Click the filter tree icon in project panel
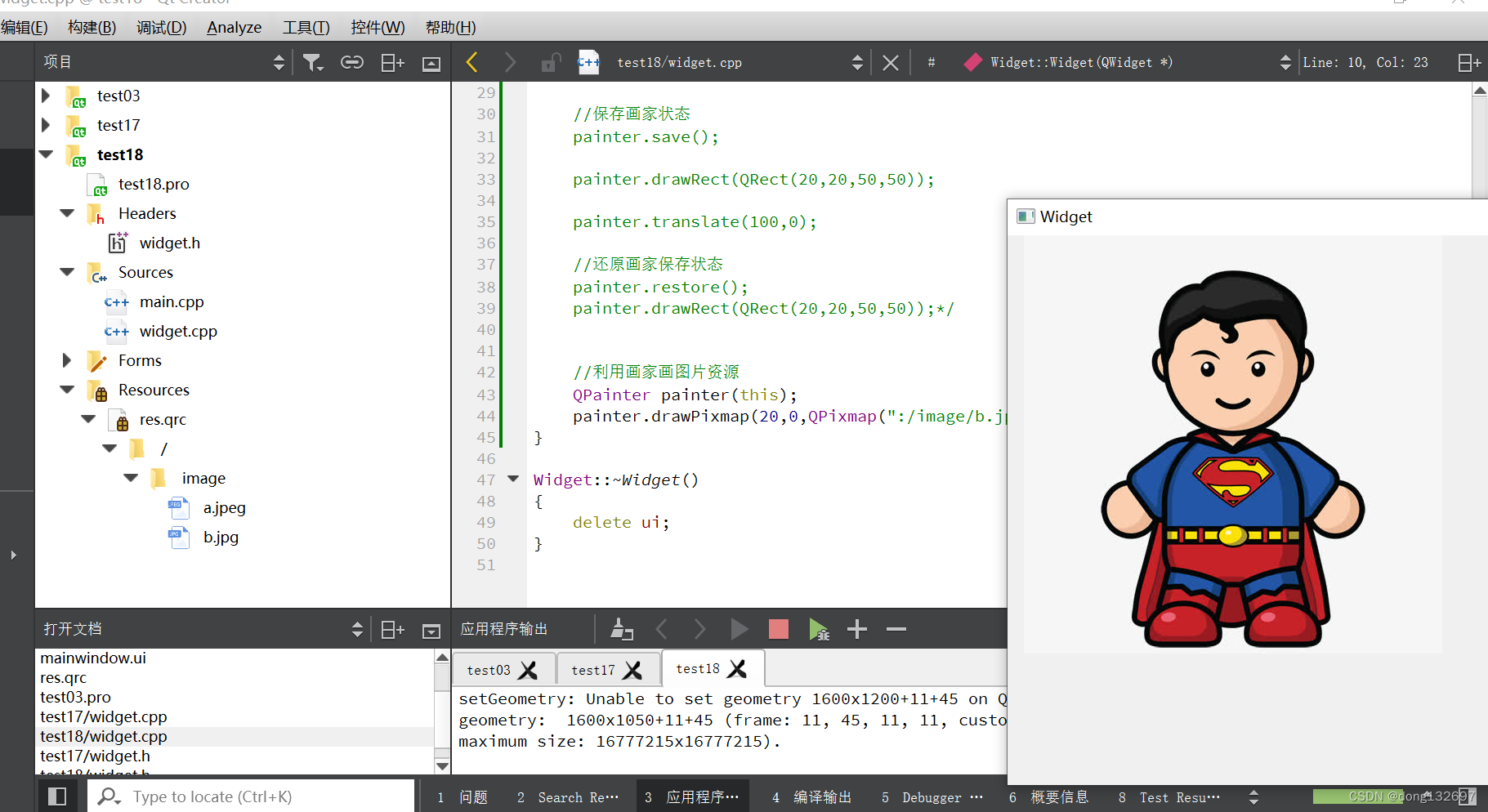Viewport: 1488px width, 812px height. click(x=312, y=62)
